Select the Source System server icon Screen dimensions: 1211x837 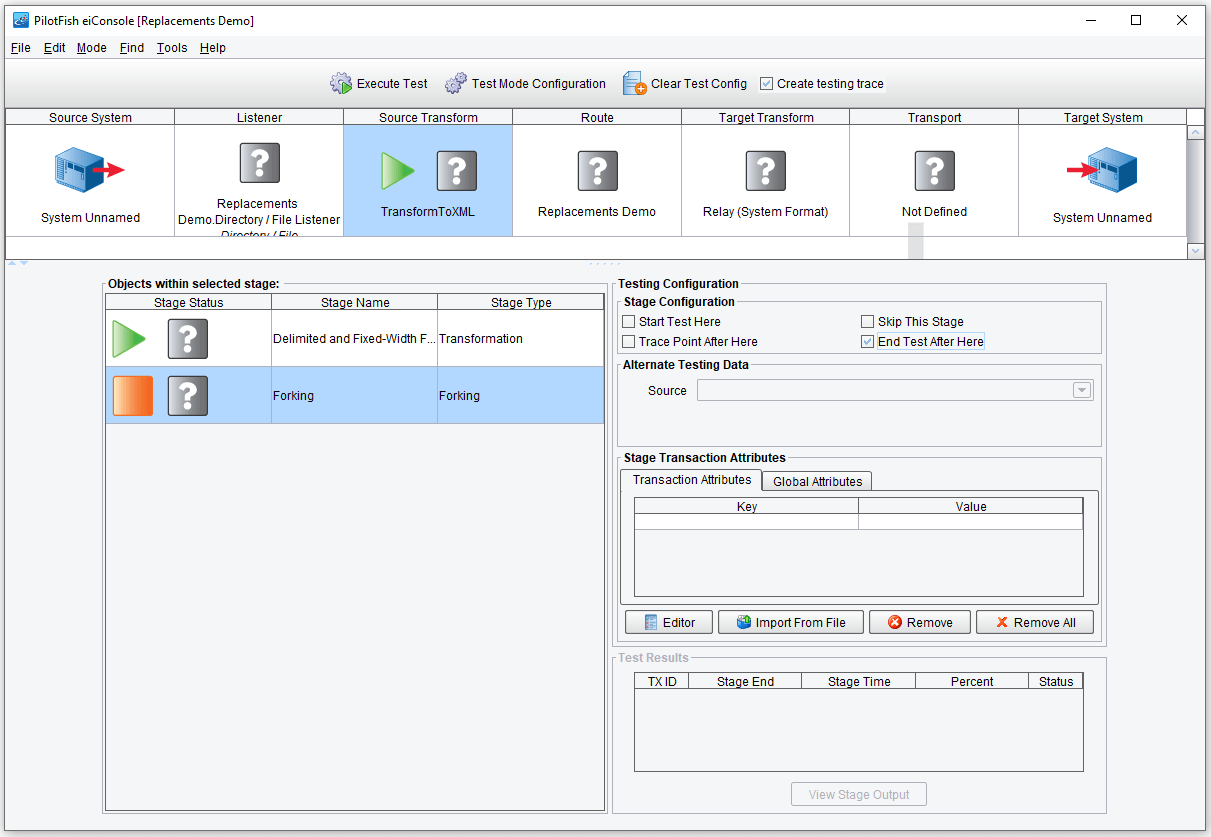(x=90, y=170)
